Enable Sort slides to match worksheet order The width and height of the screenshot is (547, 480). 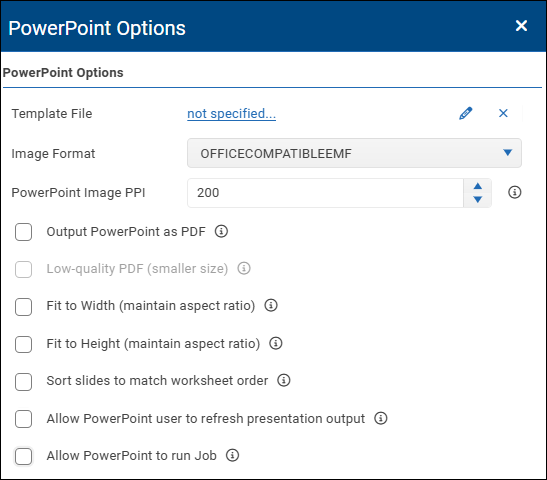pyautogui.click(x=23, y=381)
